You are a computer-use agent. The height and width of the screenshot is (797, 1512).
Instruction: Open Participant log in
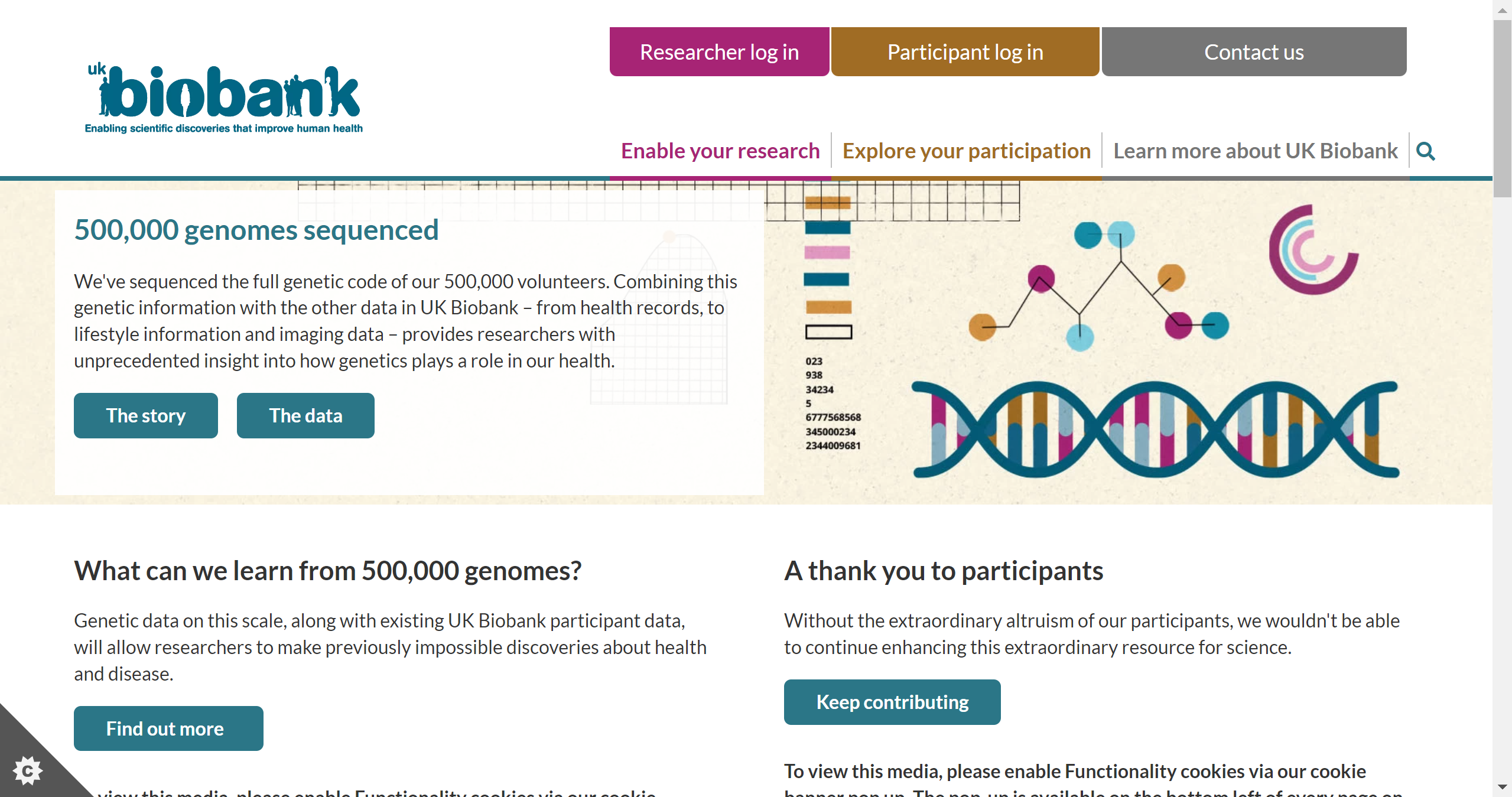[x=965, y=52]
